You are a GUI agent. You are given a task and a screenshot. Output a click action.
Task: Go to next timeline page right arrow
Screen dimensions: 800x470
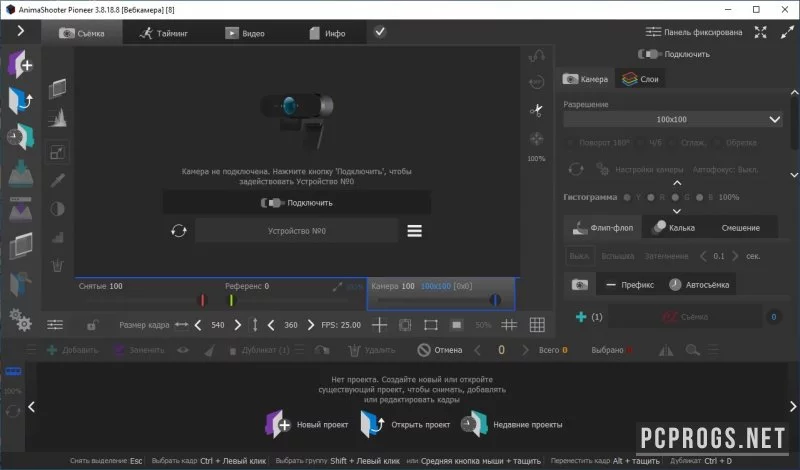793,407
